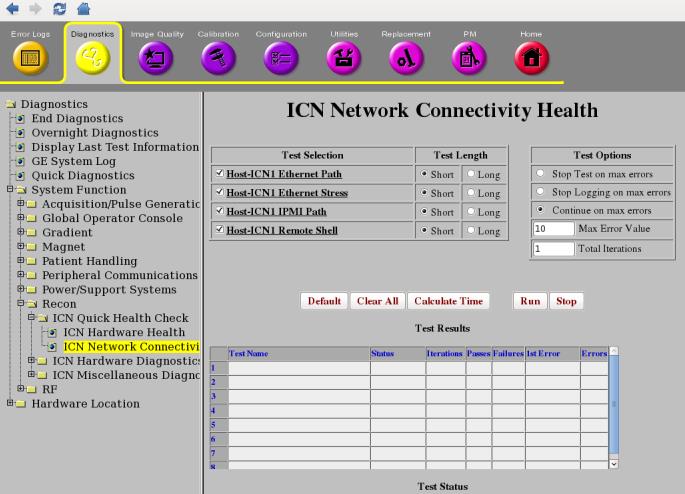The image size is (685, 494).
Task: Select Stop Test on max errors
Action: point(540,175)
